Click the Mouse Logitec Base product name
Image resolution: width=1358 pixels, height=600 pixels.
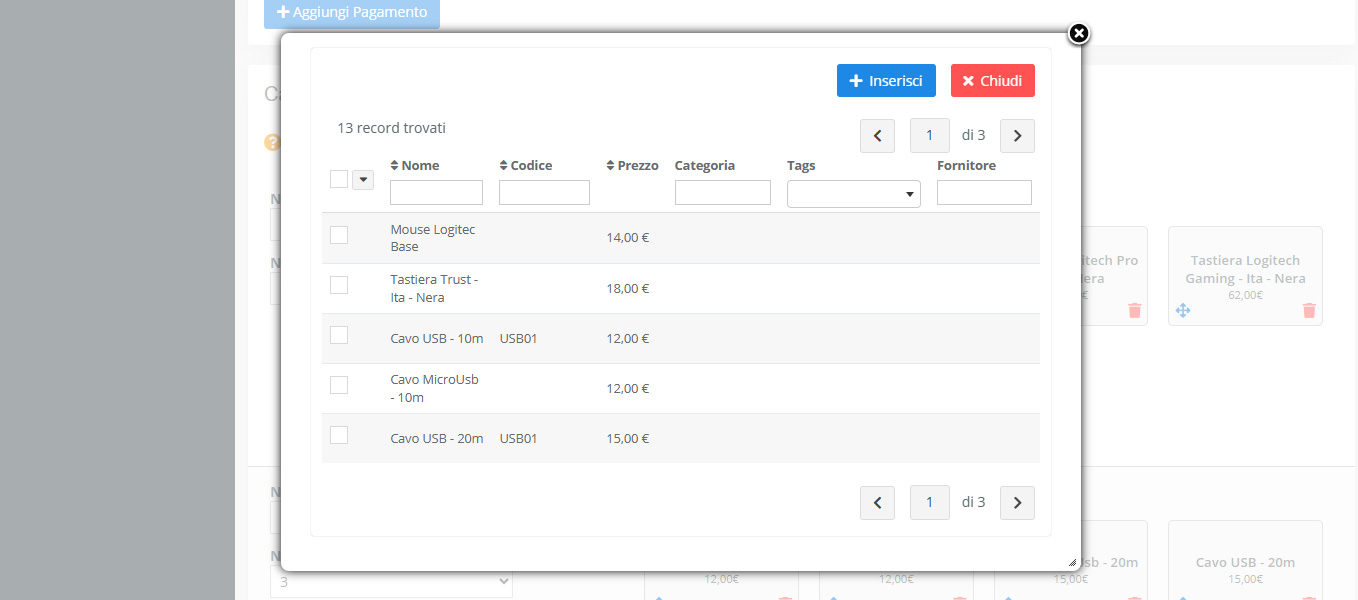[433, 238]
